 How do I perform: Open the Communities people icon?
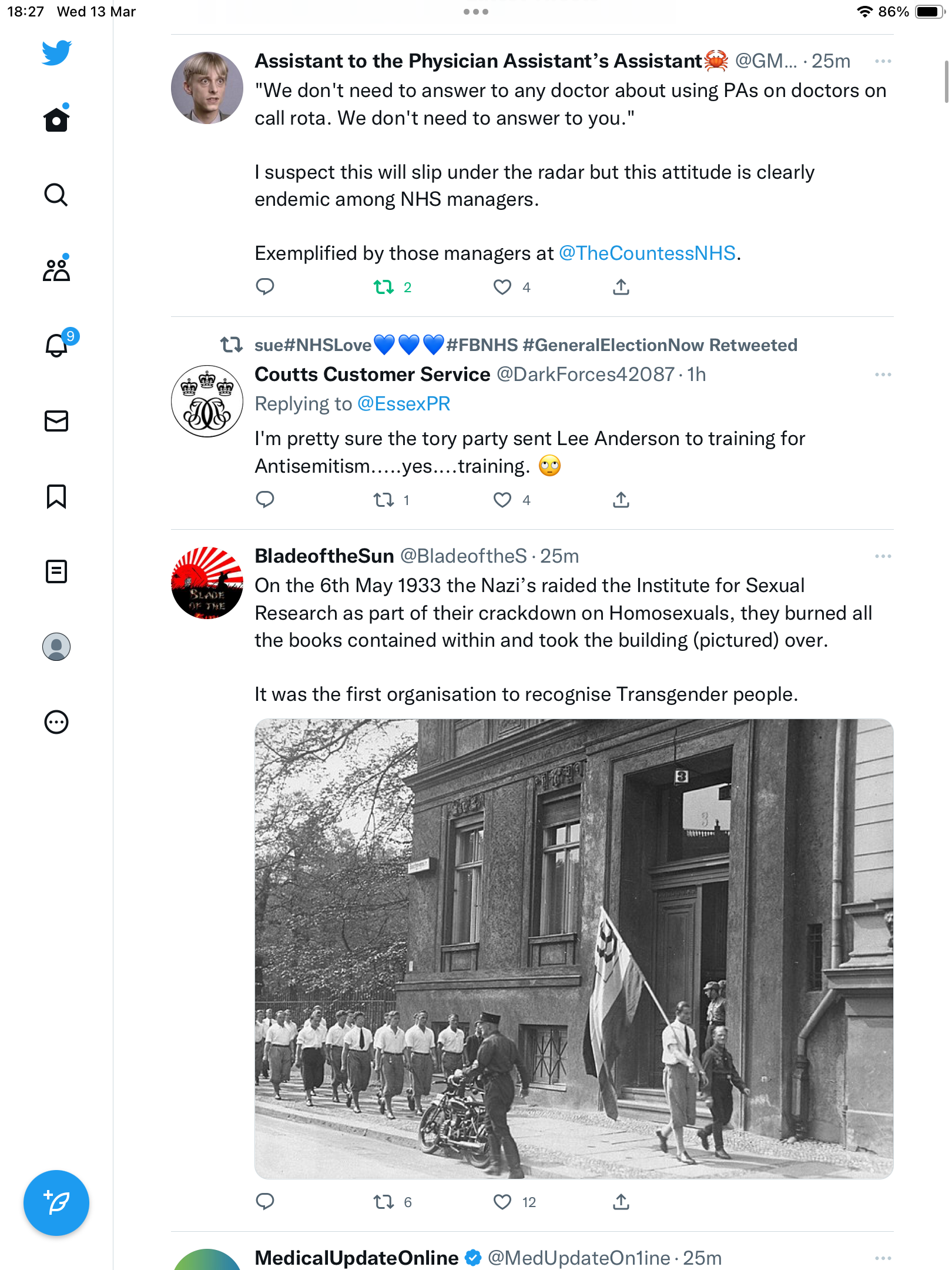[x=56, y=270]
